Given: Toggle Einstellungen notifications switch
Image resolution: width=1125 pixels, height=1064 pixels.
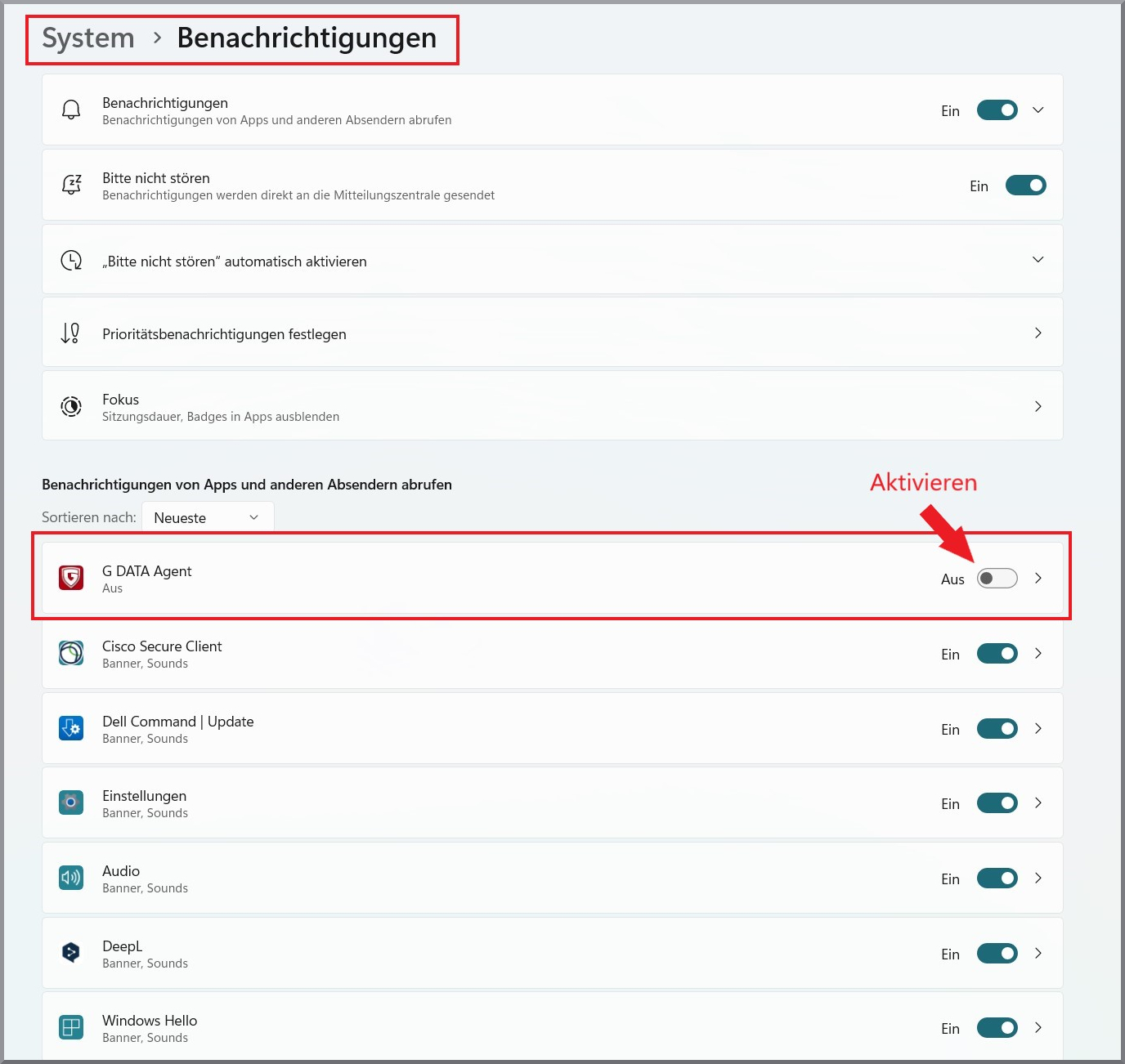Looking at the screenshot, I should 997,803.
